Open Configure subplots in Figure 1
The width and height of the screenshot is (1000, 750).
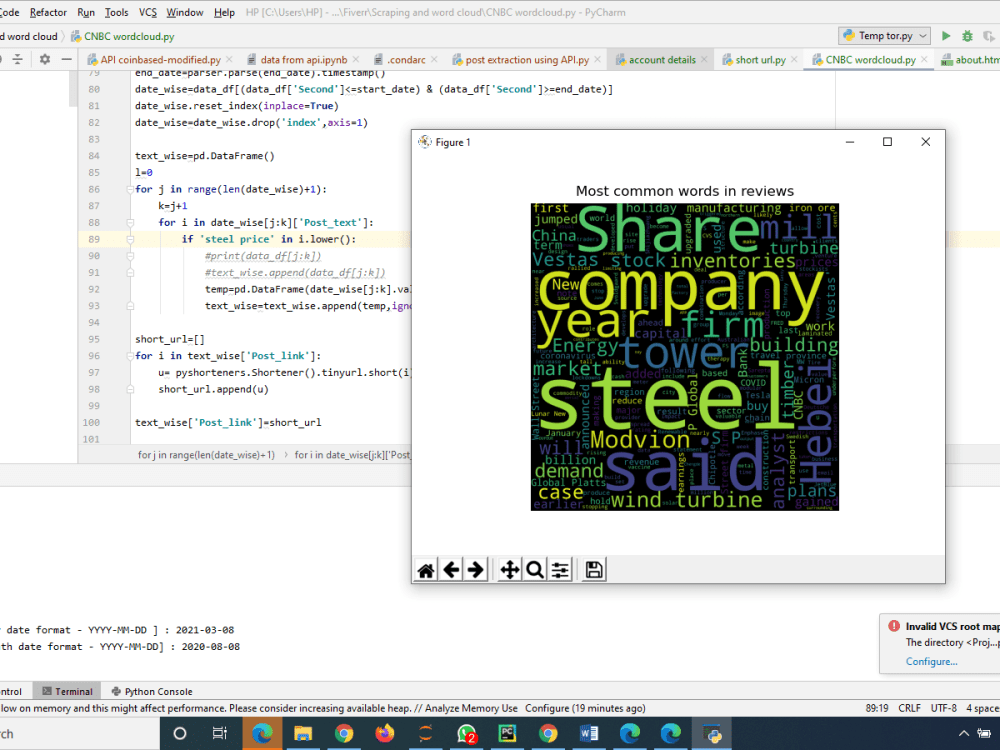(560, 570)
